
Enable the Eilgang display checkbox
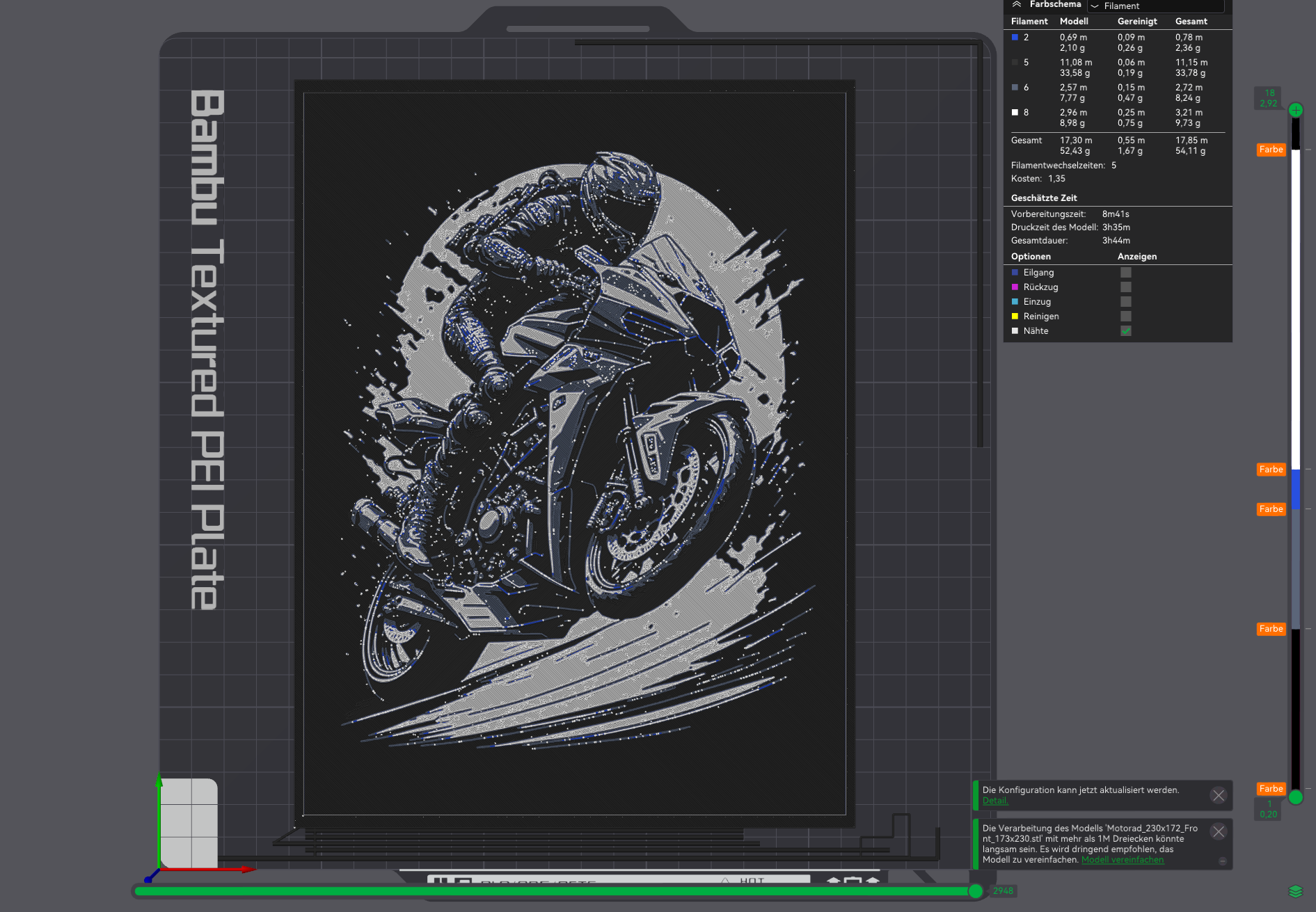pos(1126,273)
